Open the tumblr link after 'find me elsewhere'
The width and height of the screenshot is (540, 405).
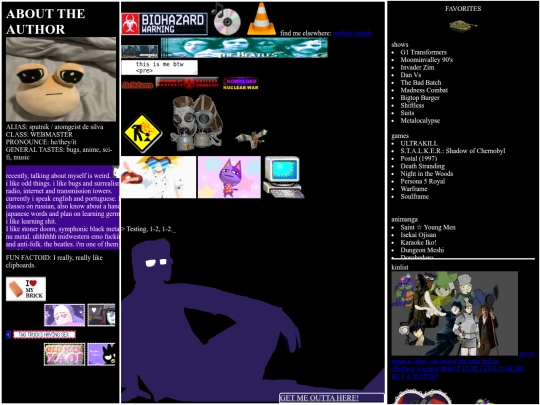363,33
